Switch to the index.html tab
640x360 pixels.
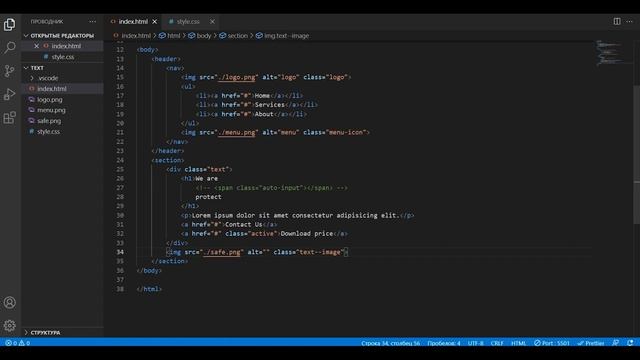click(133, 22)
